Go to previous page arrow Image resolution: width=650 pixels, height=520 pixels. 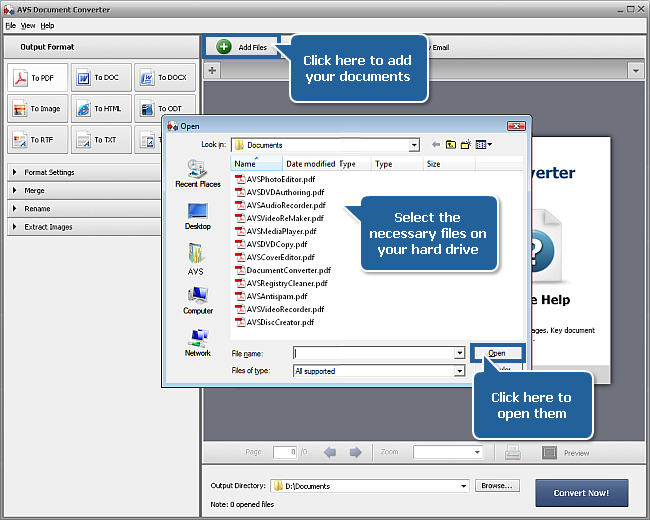pyautogui.click(x=330, y=452)
